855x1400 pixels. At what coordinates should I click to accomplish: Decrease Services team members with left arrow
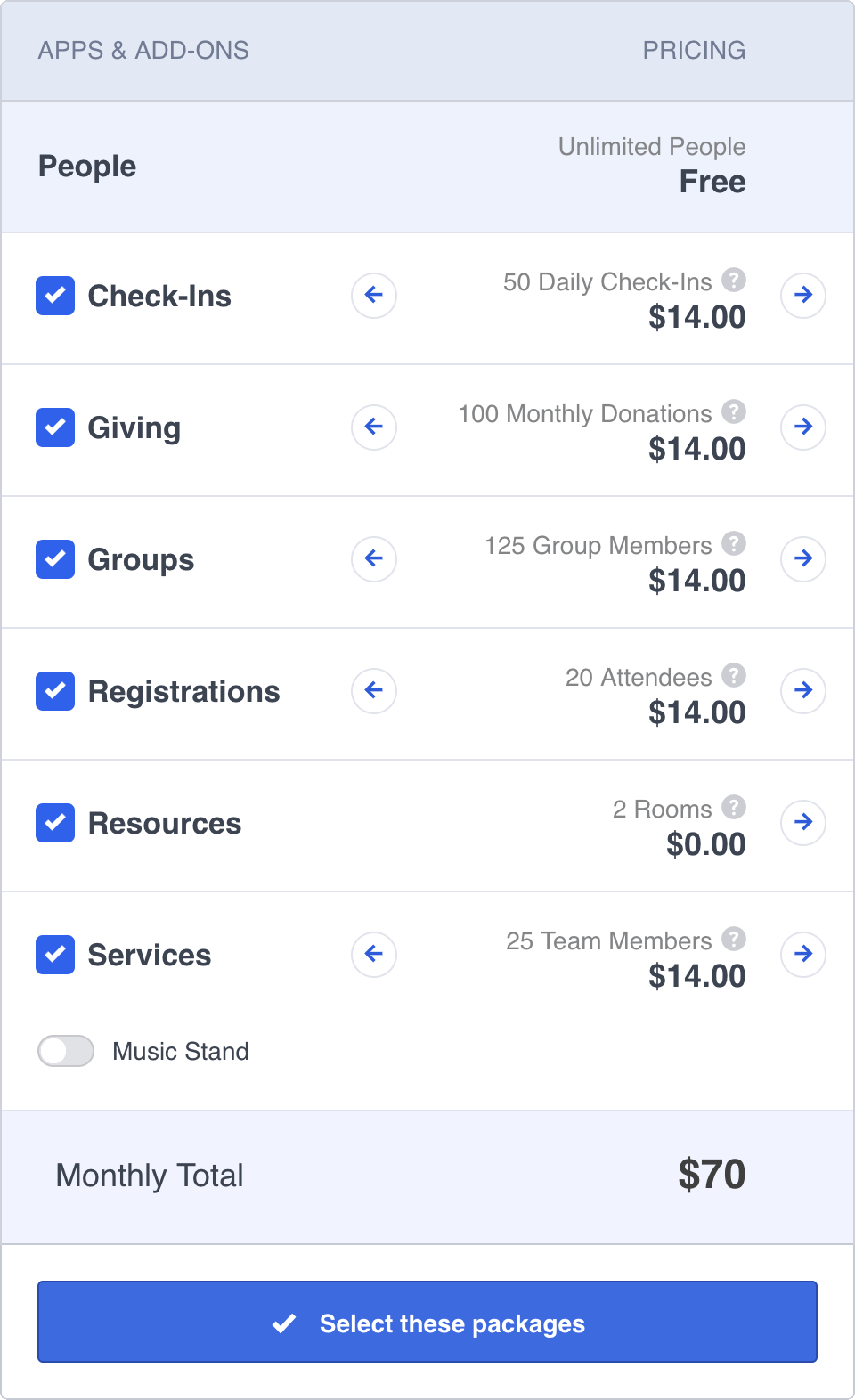374,954
